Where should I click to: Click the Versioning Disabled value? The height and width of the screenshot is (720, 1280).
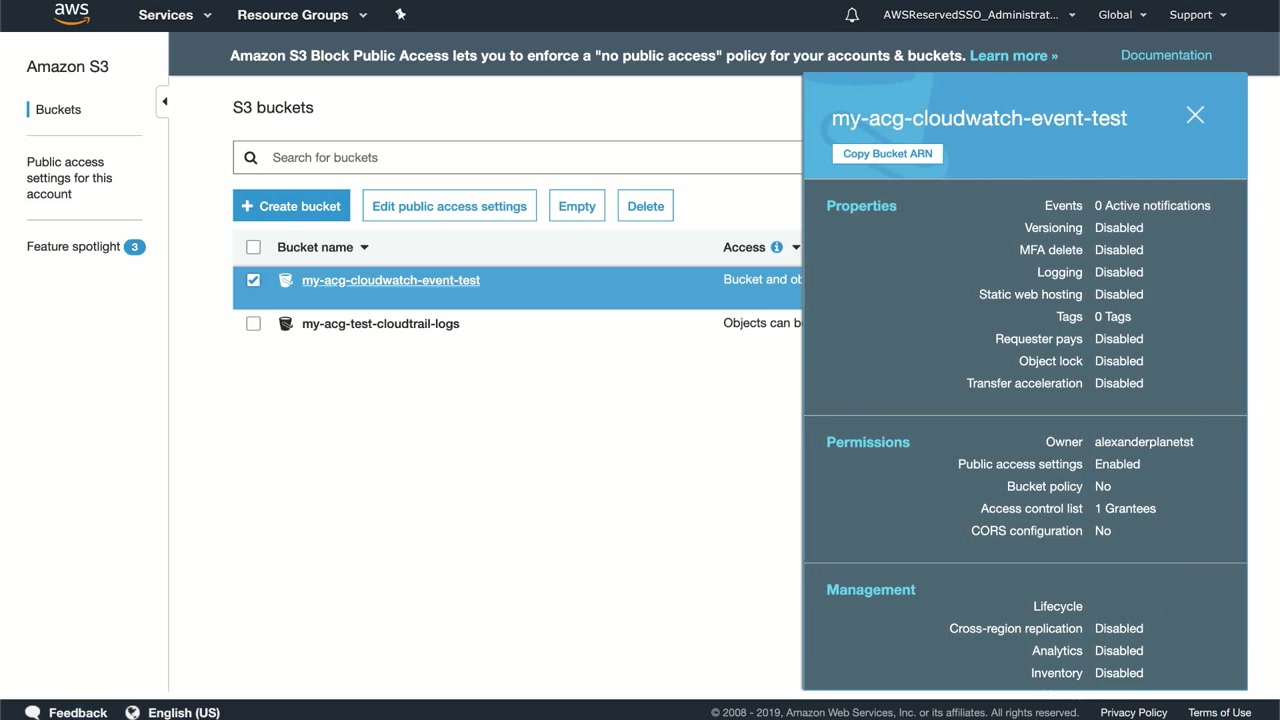click(1119, 228)
